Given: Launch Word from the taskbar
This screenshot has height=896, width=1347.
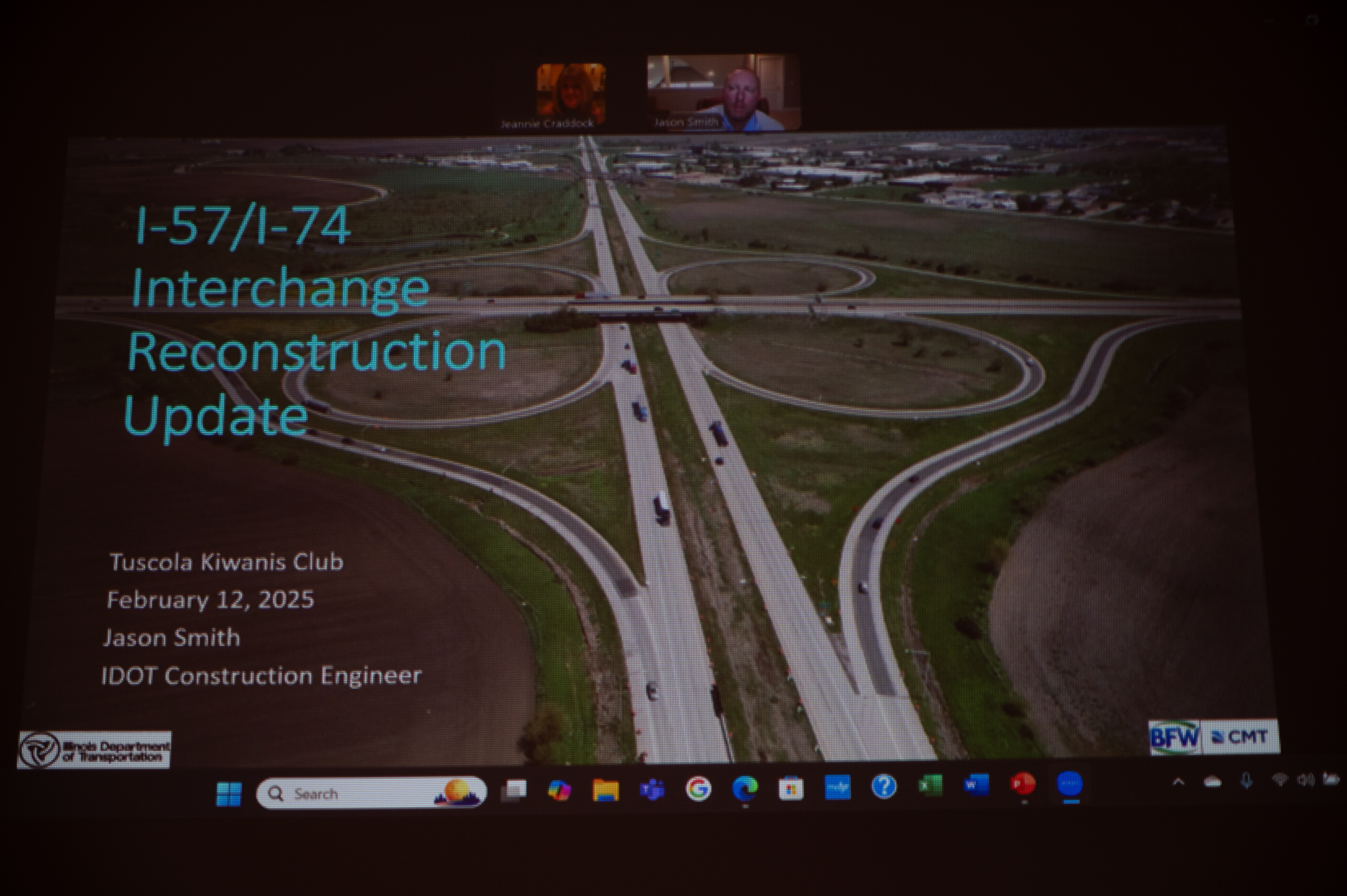Looking at the screenshot, I should tap(977, 785).
